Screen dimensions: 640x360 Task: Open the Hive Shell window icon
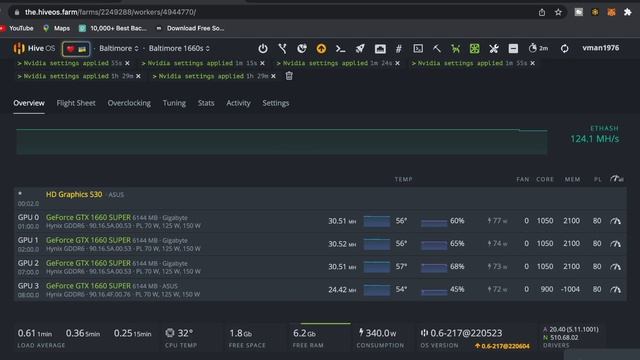[x=380, y=49]
